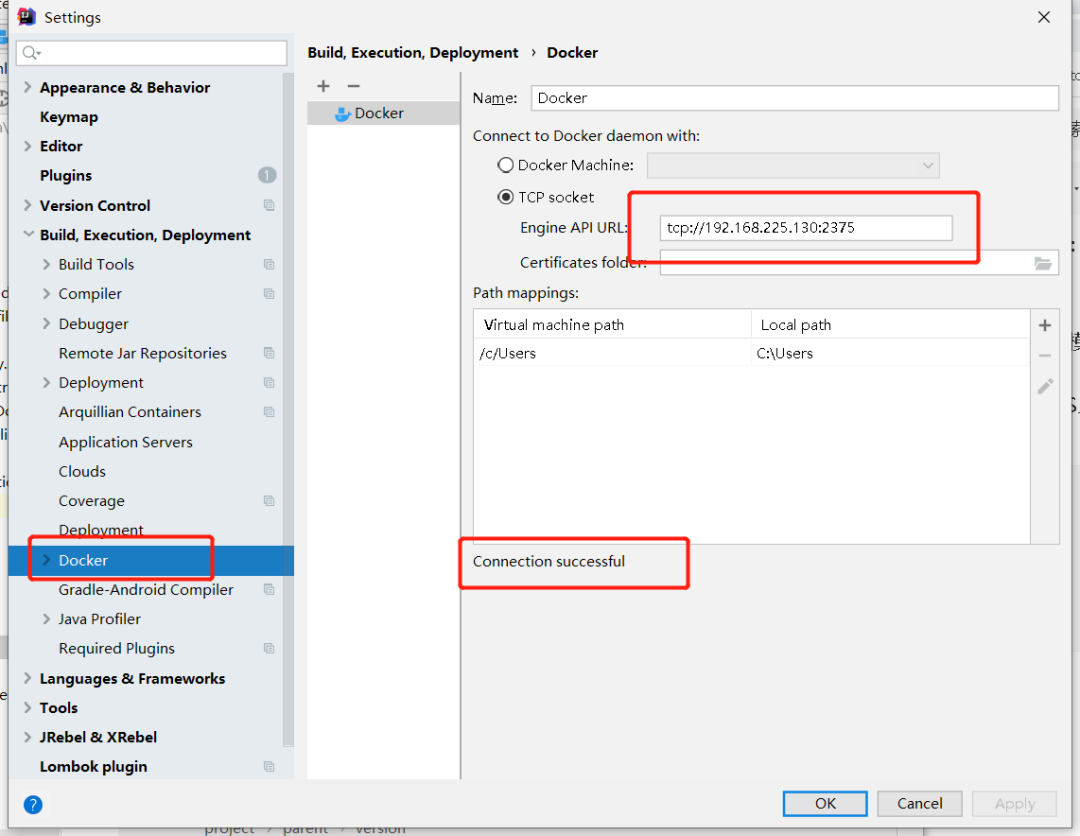Click the settings tree vertical scrollbar
1080x836 pixels.
coord(288,409)
